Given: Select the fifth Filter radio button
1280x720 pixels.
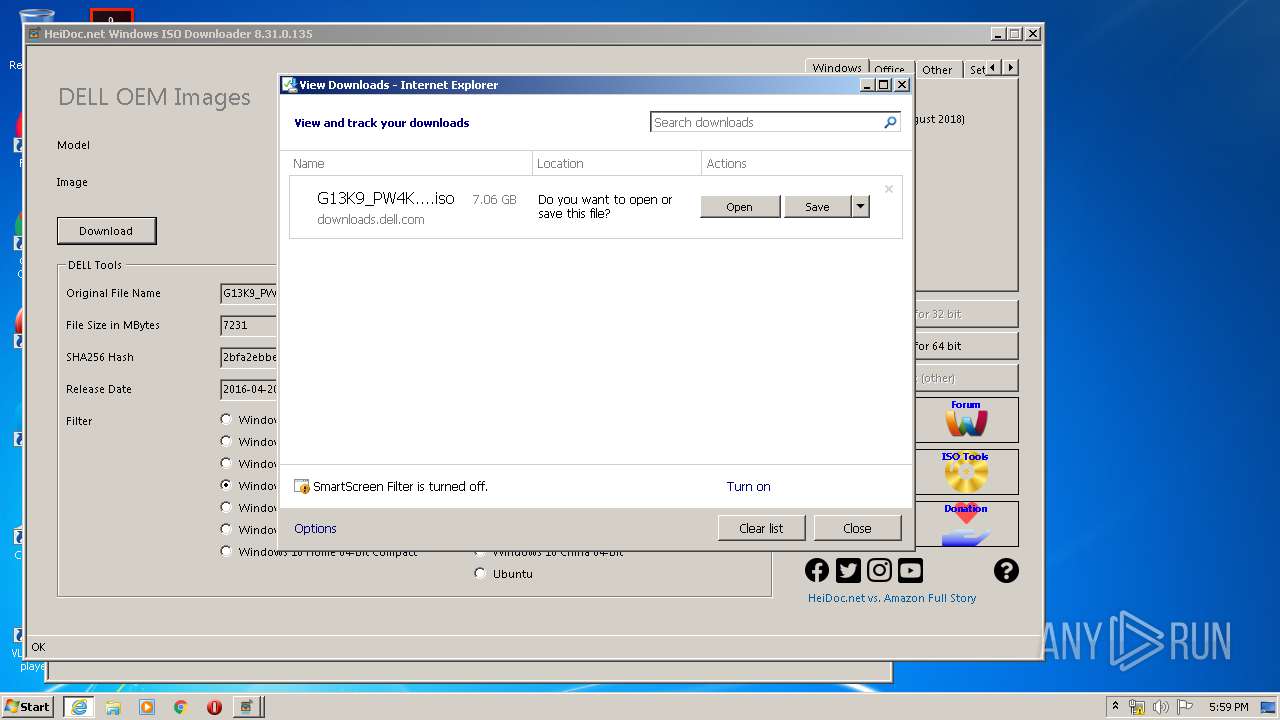Looking at the screenshot, I should pos(226,508).
